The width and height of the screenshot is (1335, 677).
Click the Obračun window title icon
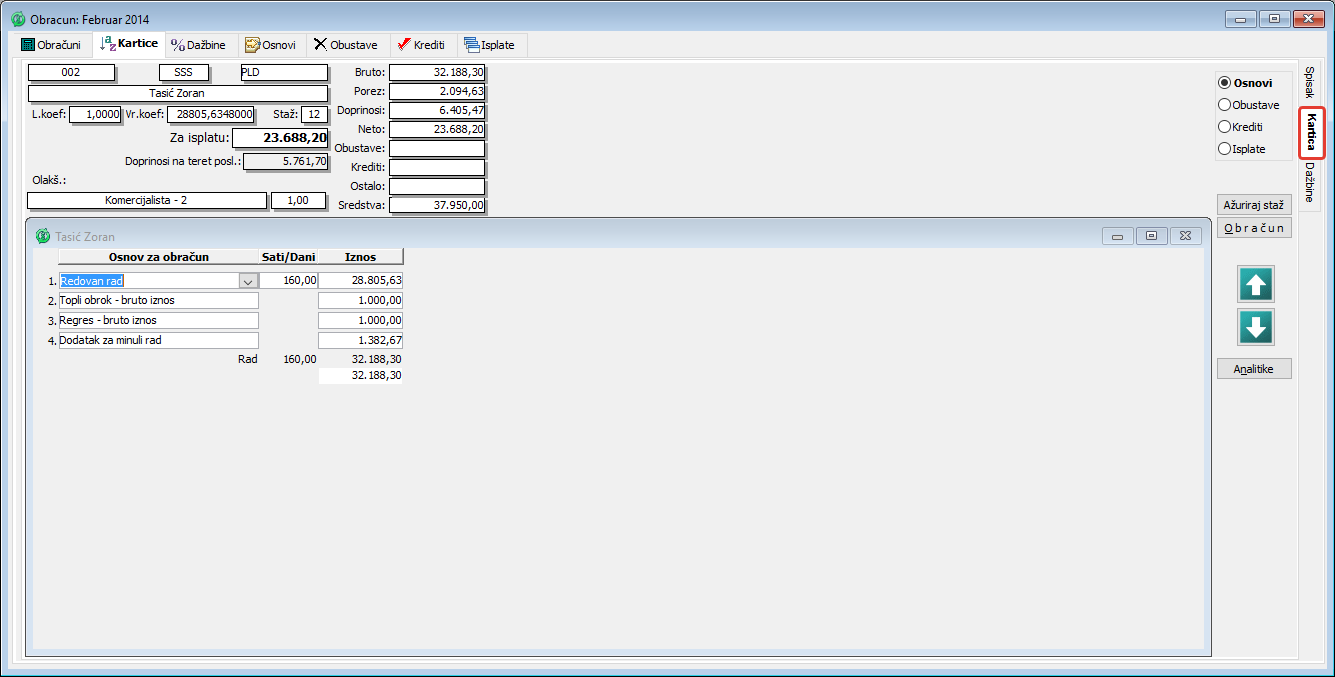[17, 19]
